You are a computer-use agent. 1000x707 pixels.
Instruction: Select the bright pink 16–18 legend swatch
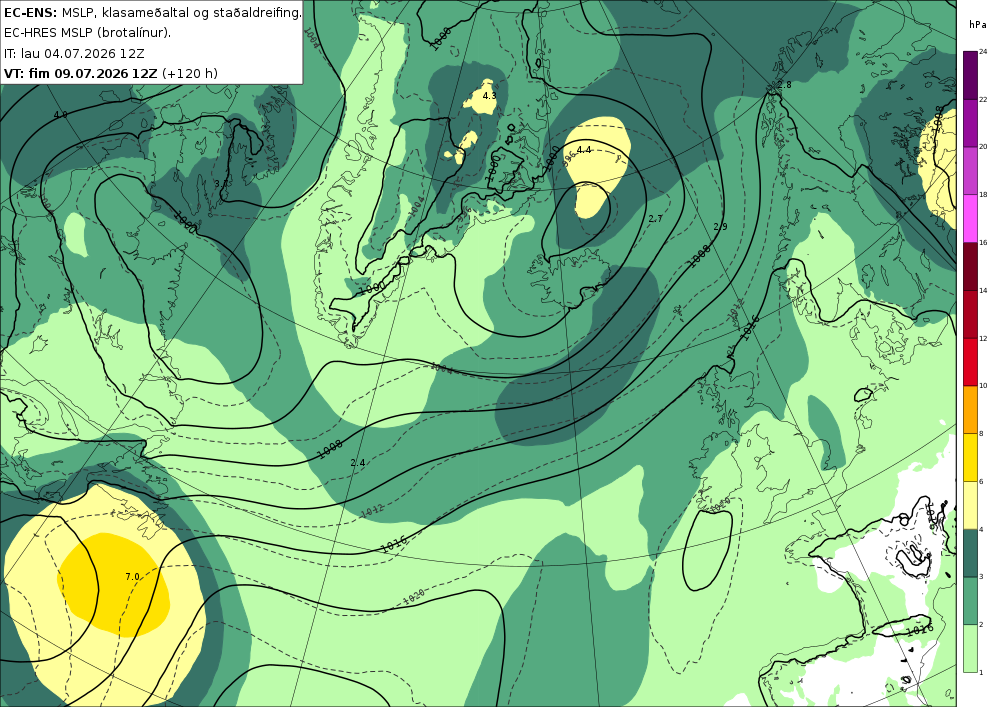[970, 219]
